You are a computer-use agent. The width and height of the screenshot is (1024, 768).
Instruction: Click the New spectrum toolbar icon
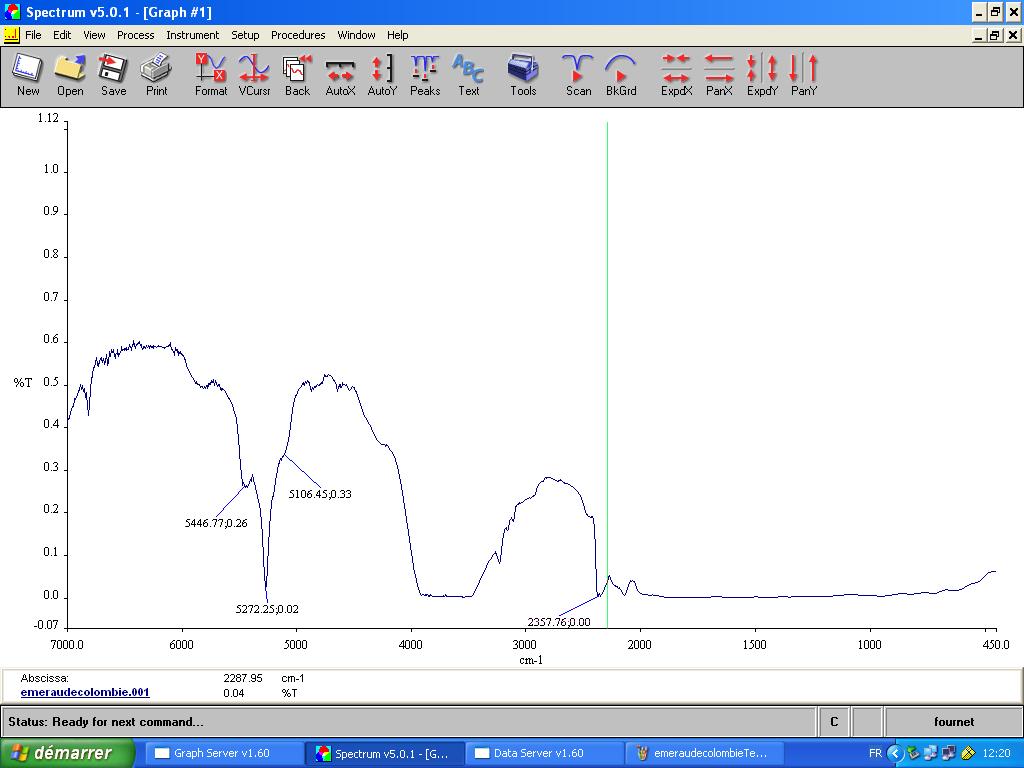coord(28,75)
